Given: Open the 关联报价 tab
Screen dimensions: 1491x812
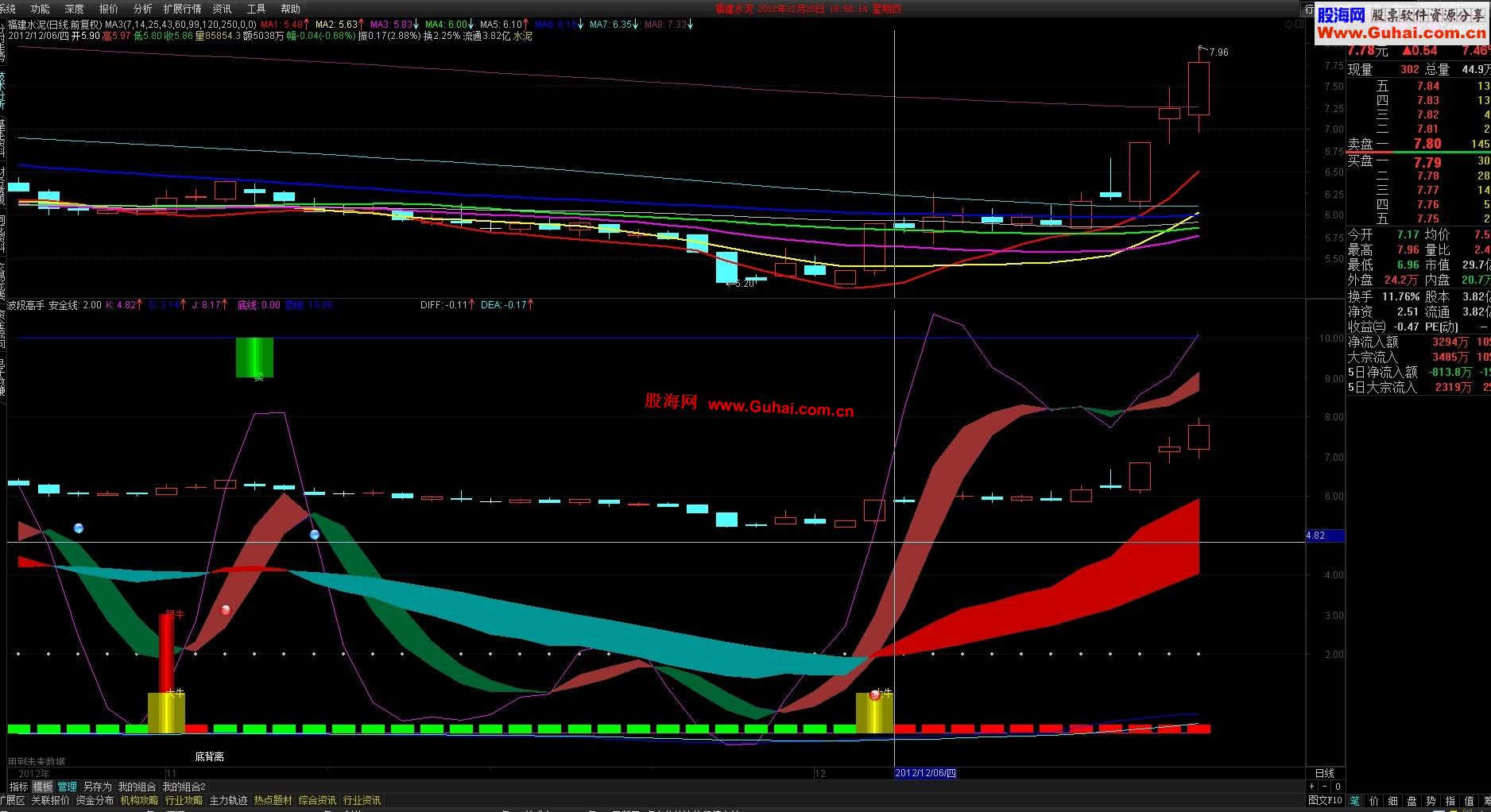Looking at the screenshot, I should (x=50, y=800).
